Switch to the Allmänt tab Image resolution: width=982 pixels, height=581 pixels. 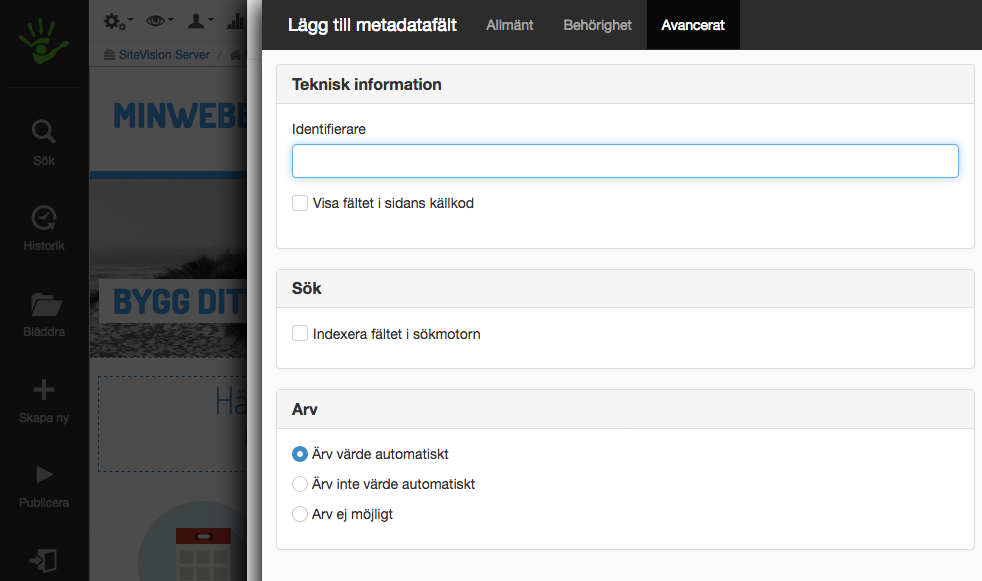point(510,25)
